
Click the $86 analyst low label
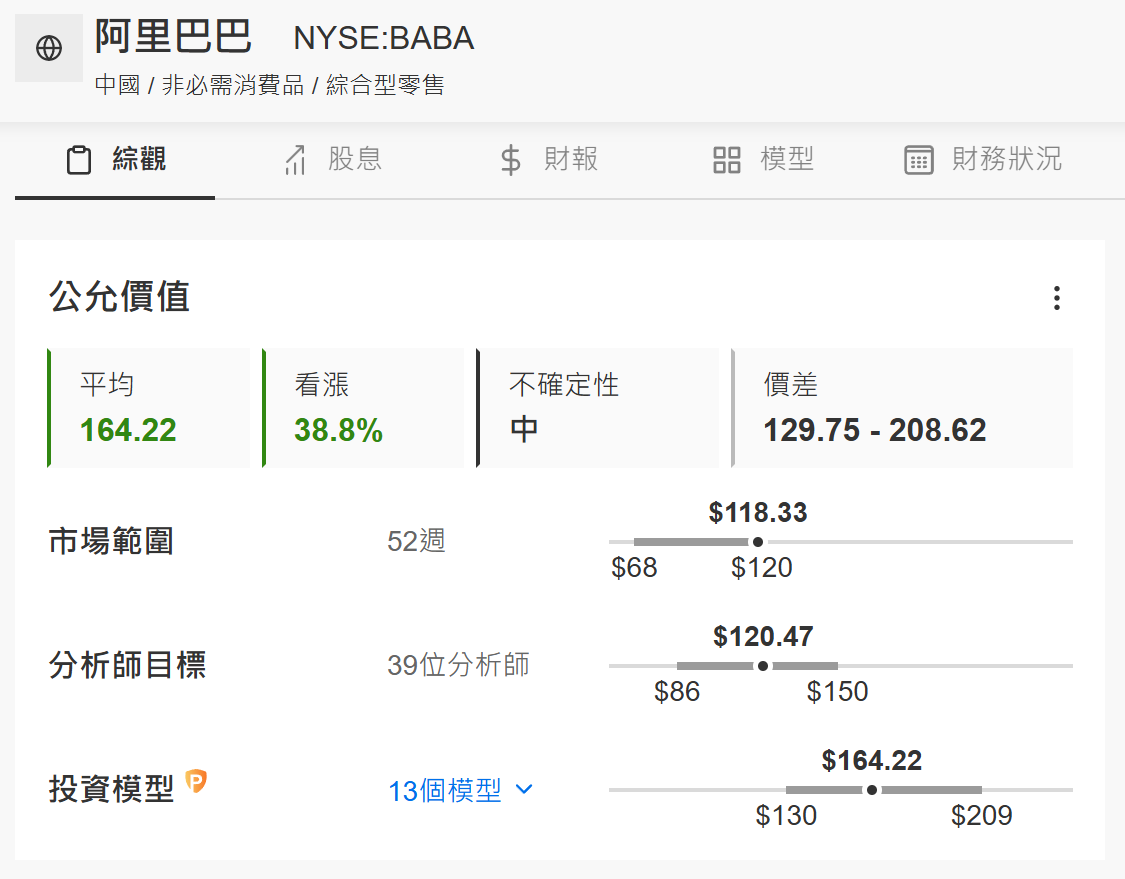pos(677,692)
